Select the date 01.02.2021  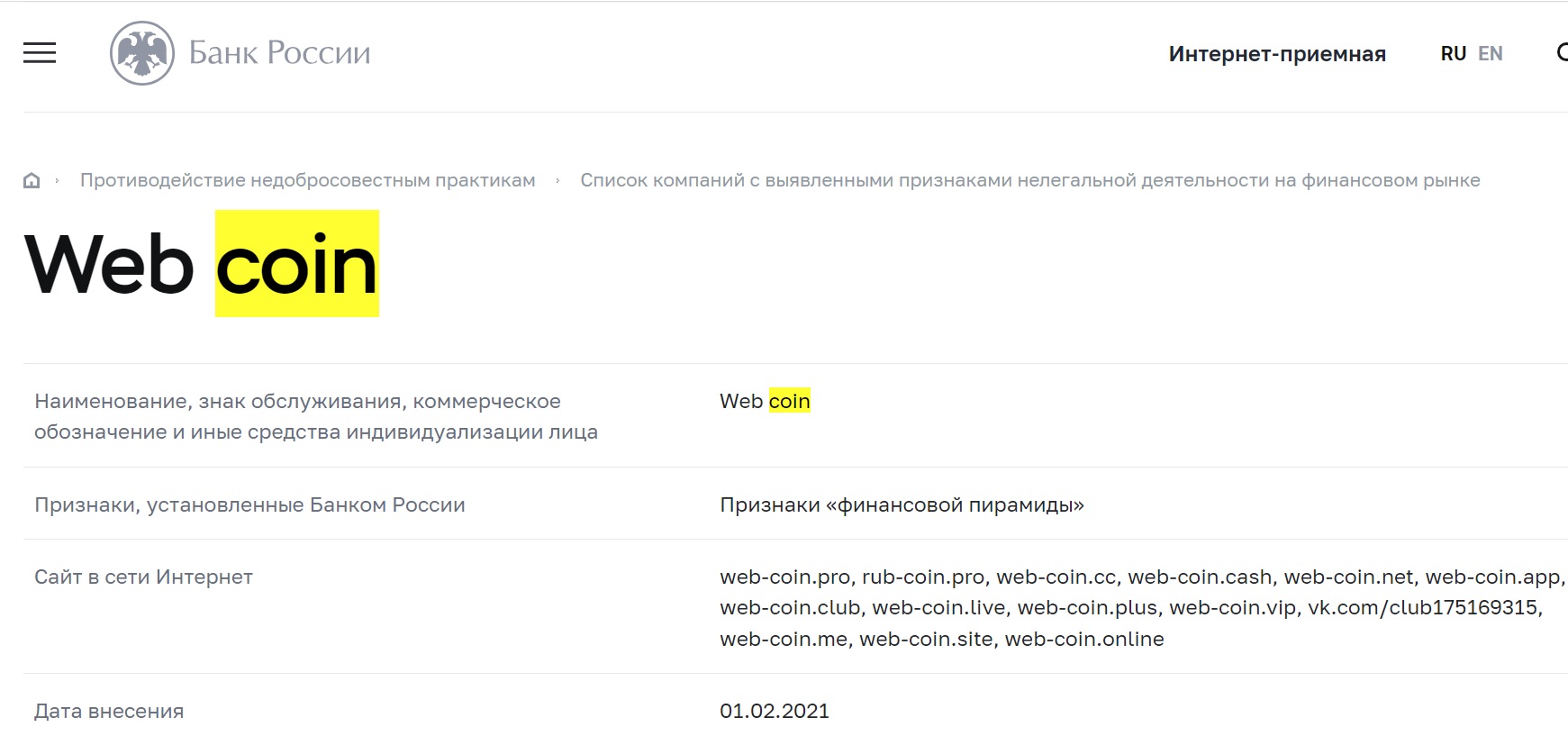click(775, 711)
